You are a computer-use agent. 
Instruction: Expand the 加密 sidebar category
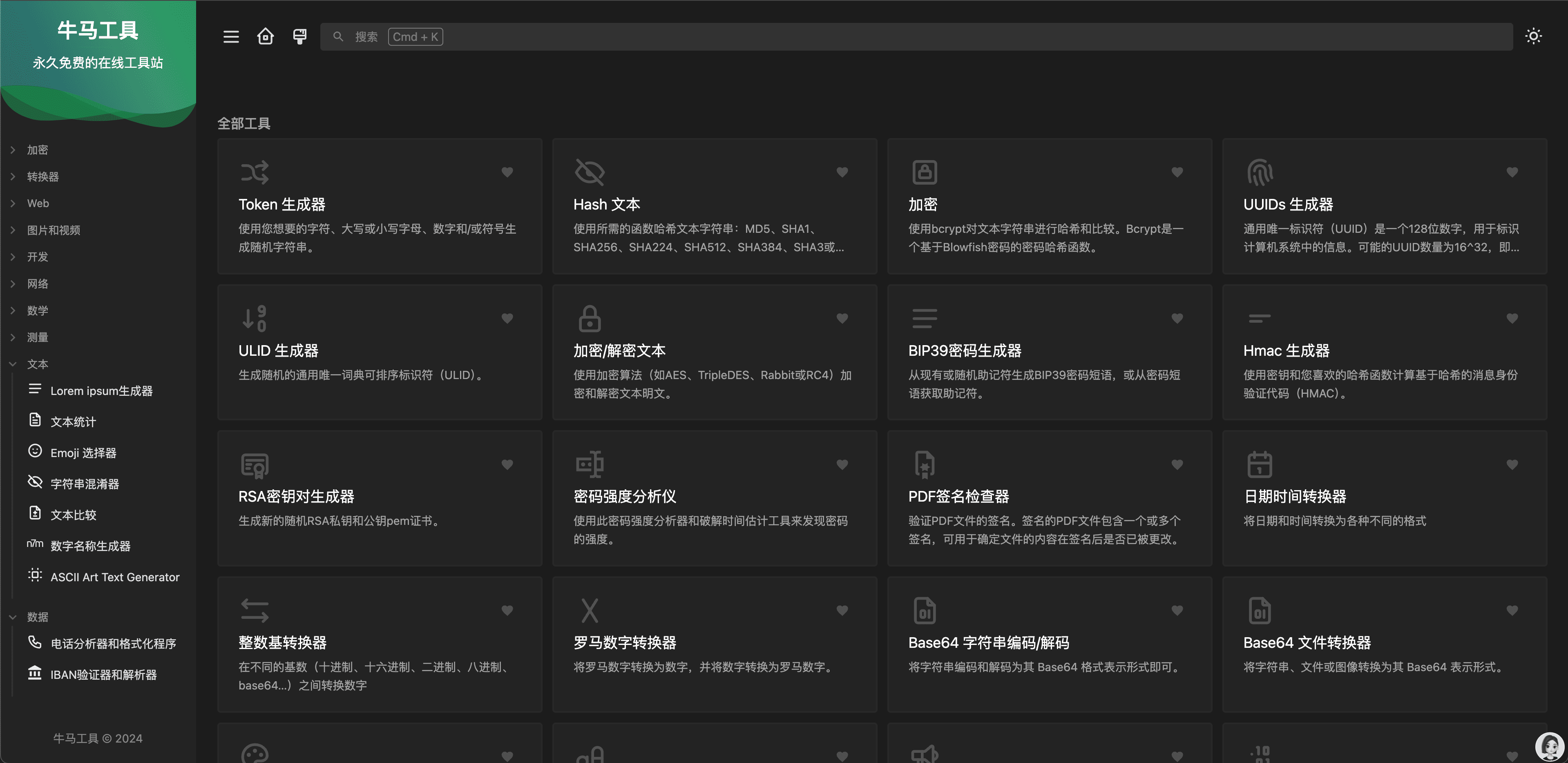(37, 149)
